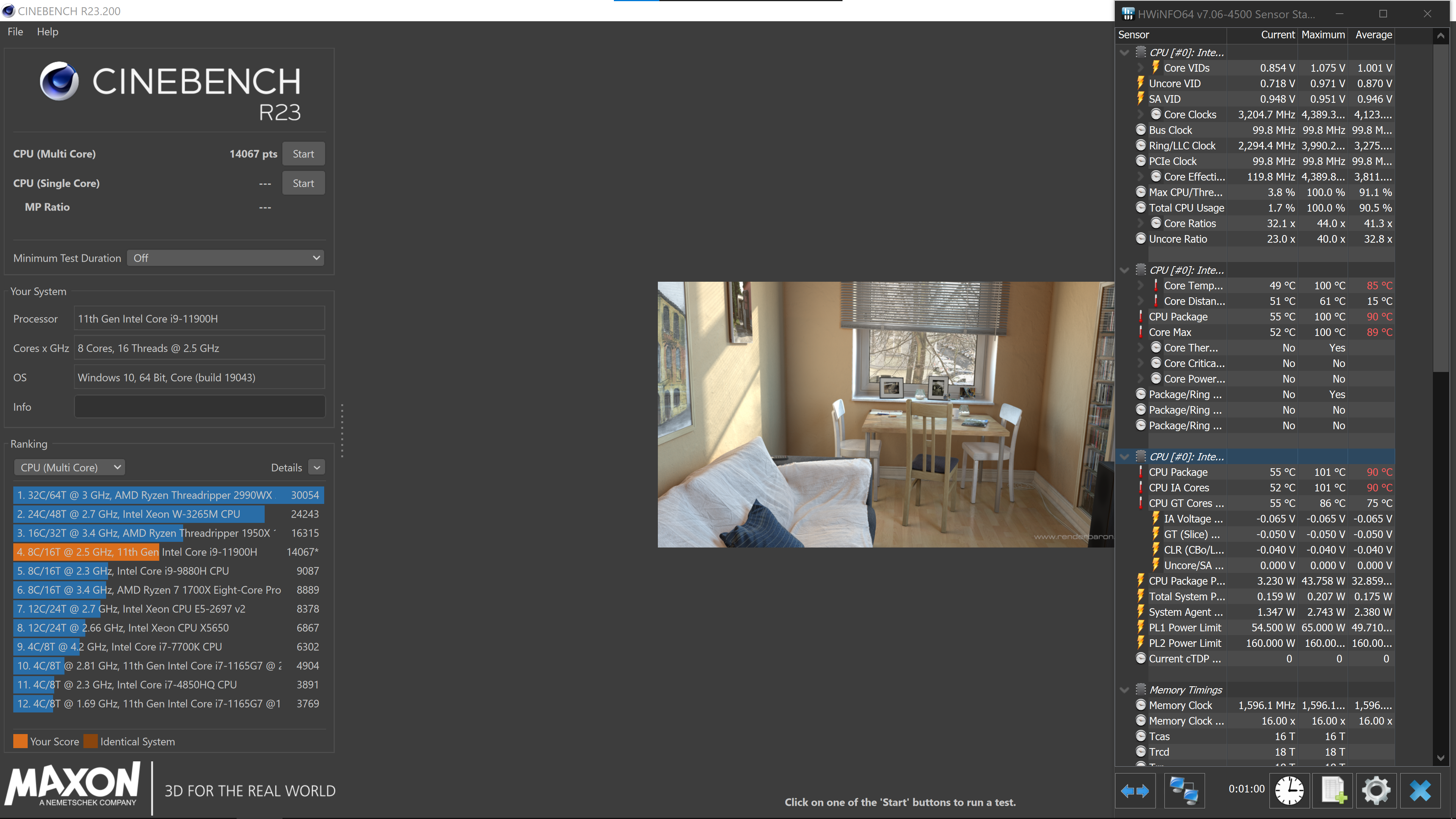Open the CPU (Multi Core) ranking dropdown
The height and width of the screenshot is (819, 1456).
[x=69, y=468]
